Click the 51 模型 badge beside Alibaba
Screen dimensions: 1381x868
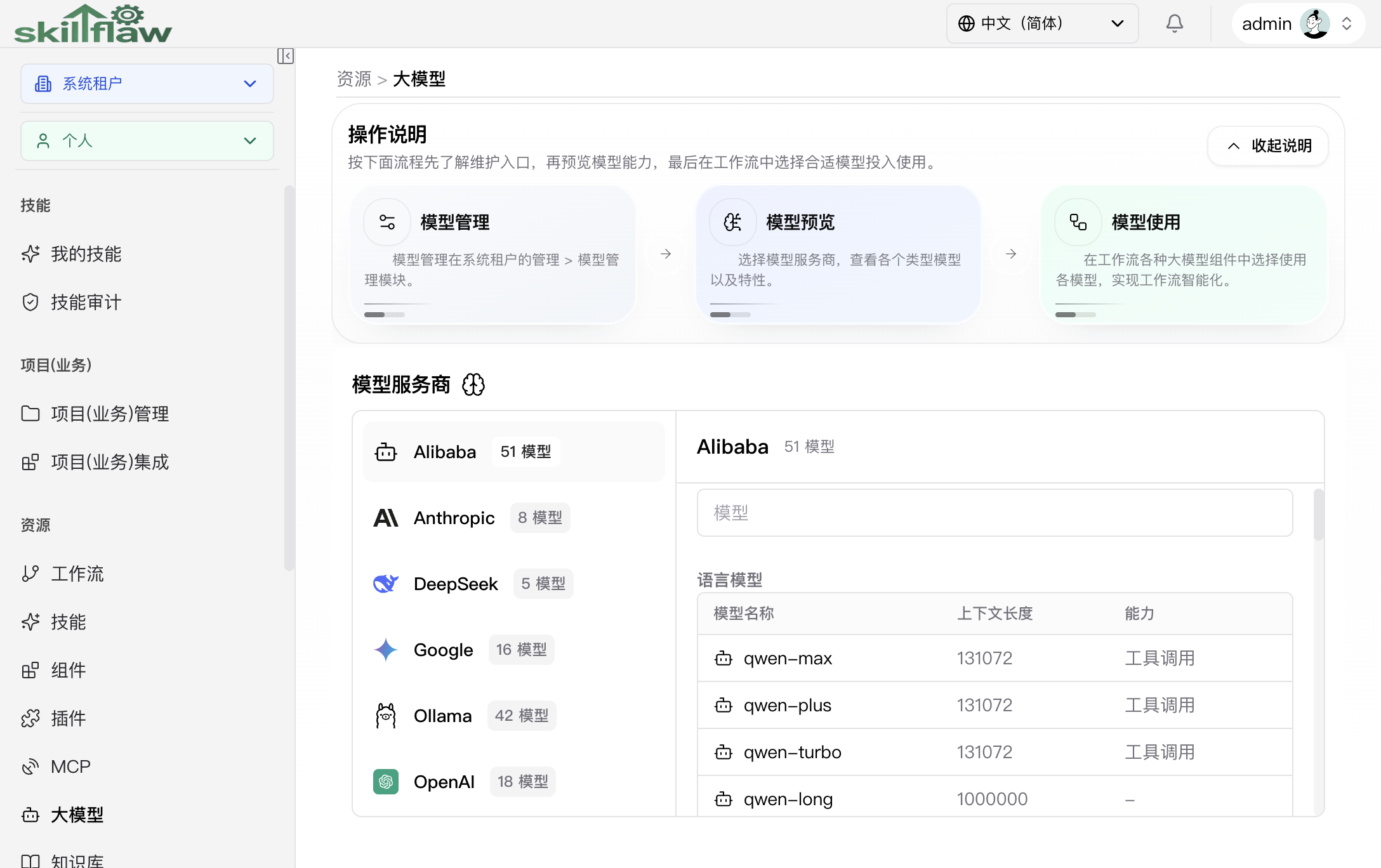tap(525, 452)
